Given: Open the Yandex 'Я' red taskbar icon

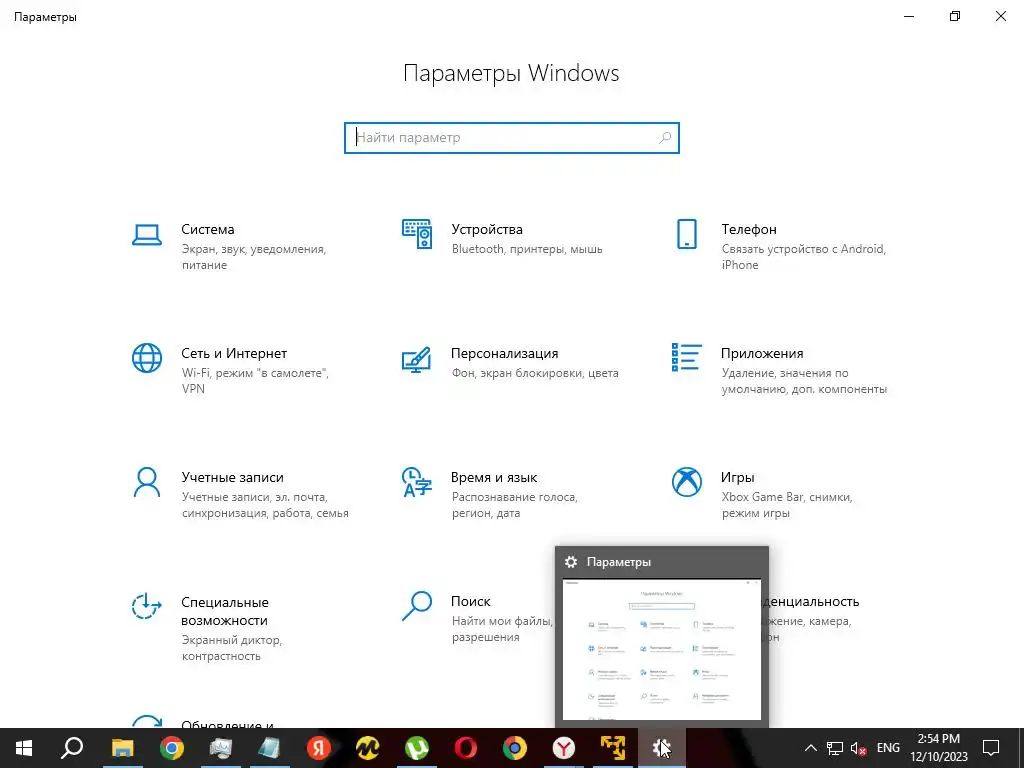Looking at the screenshot, I should [x=319, y=748].
